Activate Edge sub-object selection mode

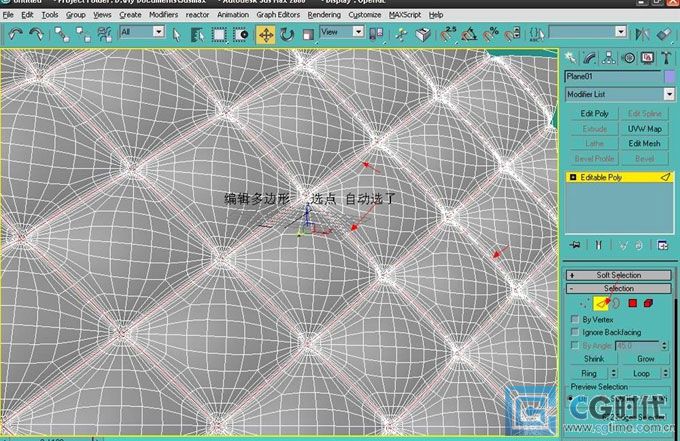(x=603, y=303)
